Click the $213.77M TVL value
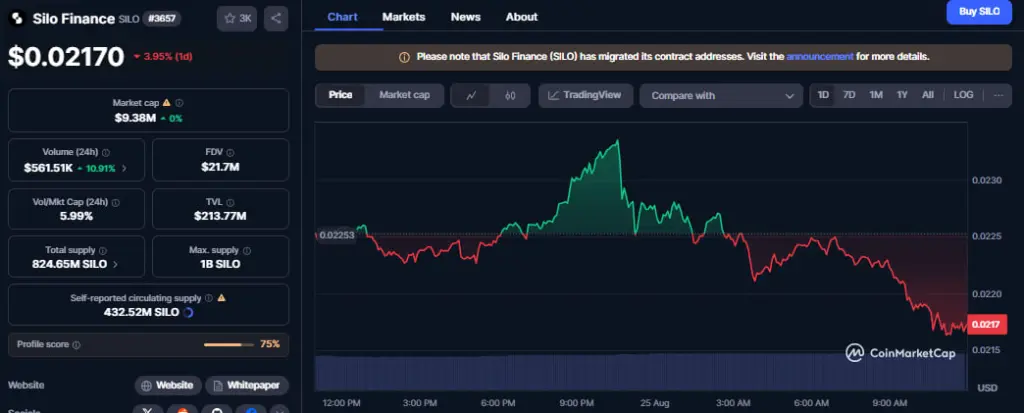 coord(220,216)
